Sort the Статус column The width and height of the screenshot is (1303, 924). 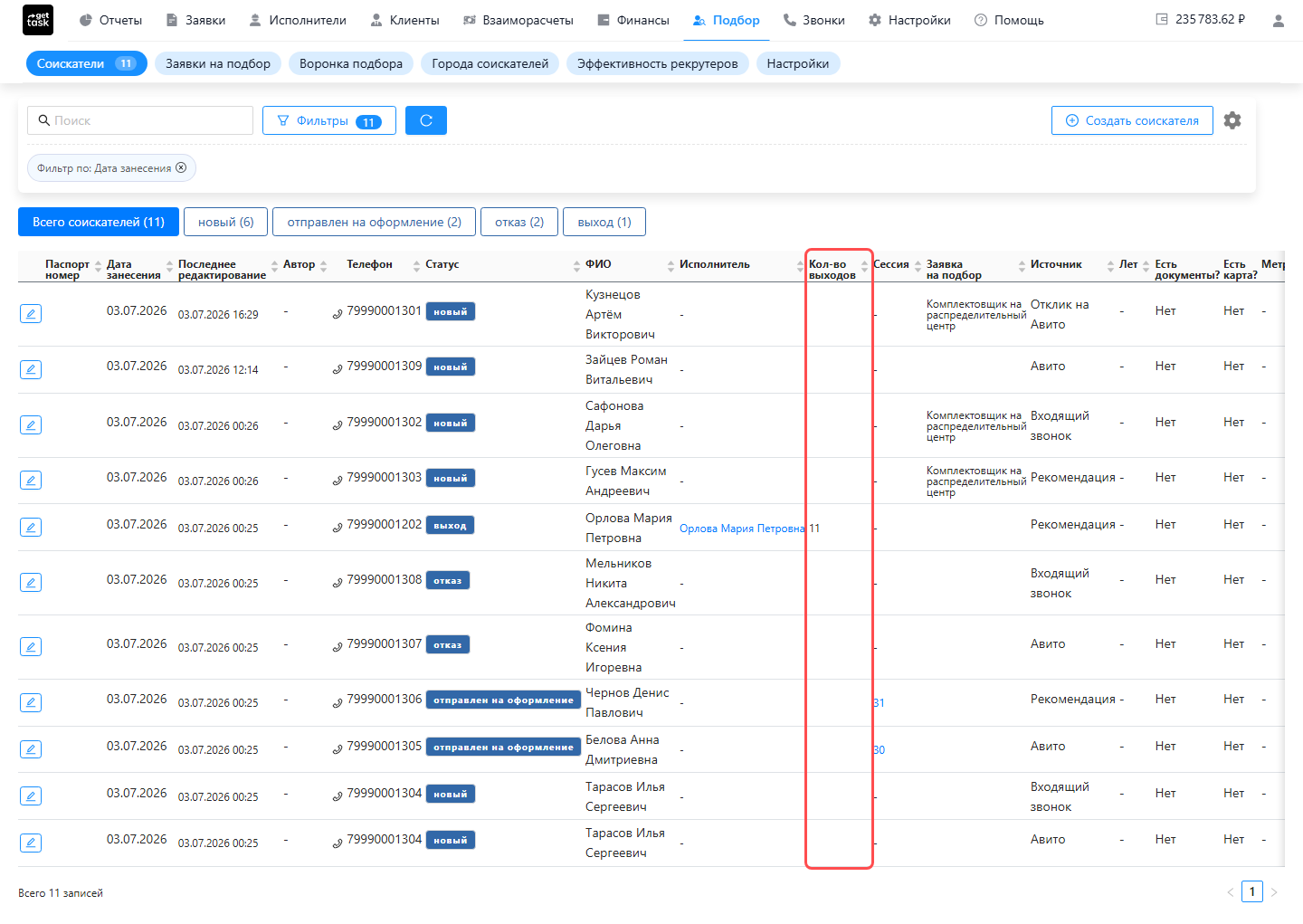point(576,265)
